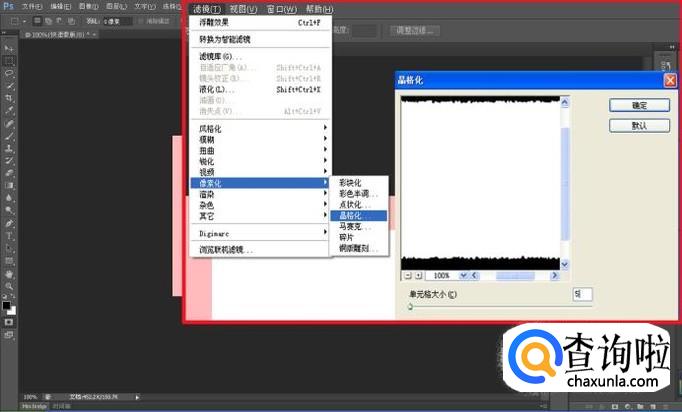Click the 单元格大小 value field
Viewport: 682px width, 412px height.
point(582,294)
